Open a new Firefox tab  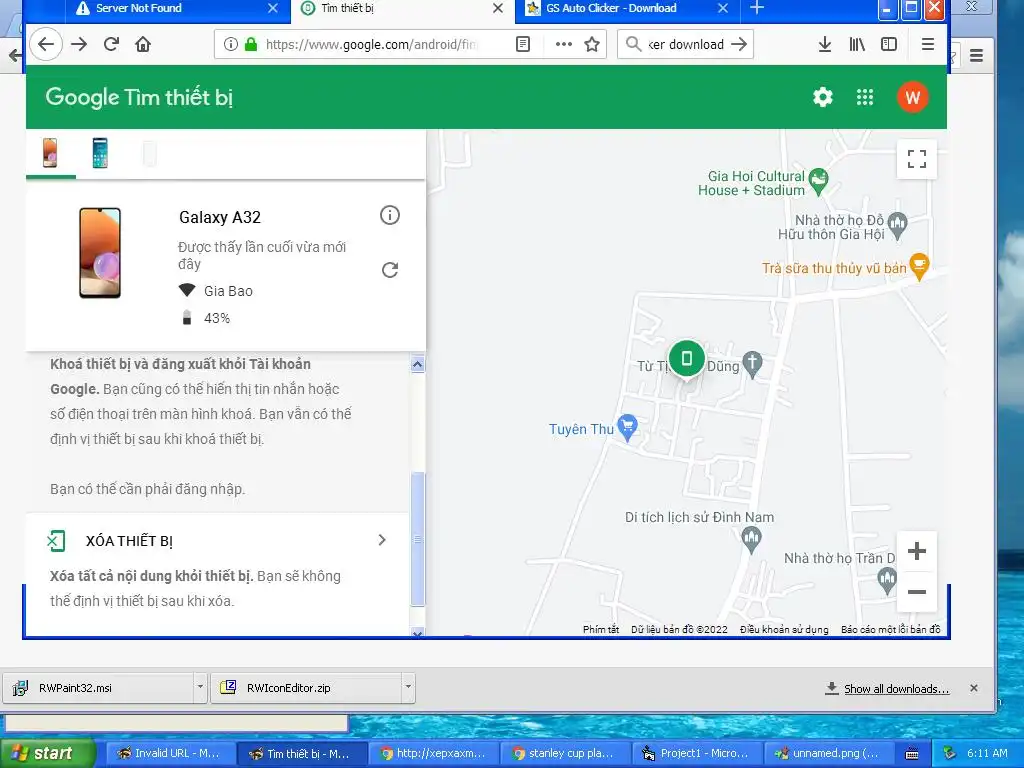click(756, 8)
